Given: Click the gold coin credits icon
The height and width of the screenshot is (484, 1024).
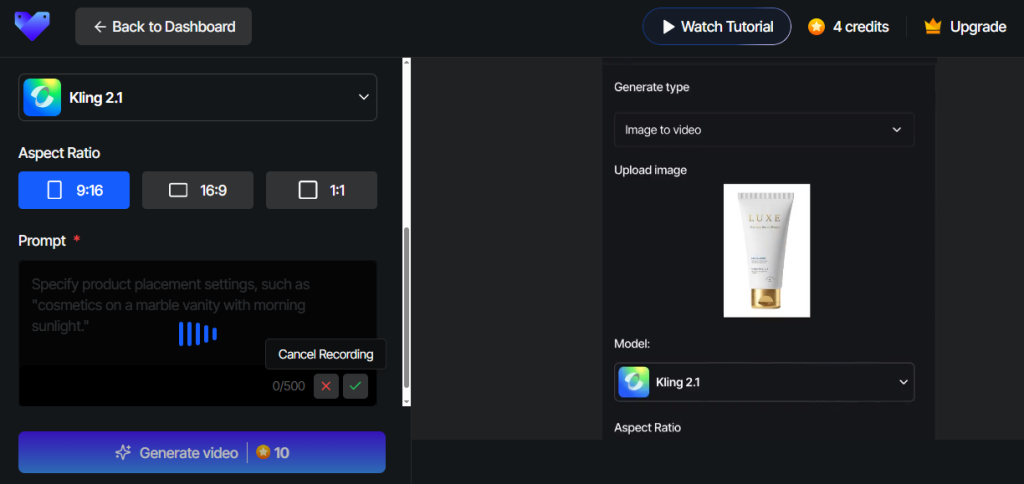Looking at the screenshot, I should (x=816, y=27).
